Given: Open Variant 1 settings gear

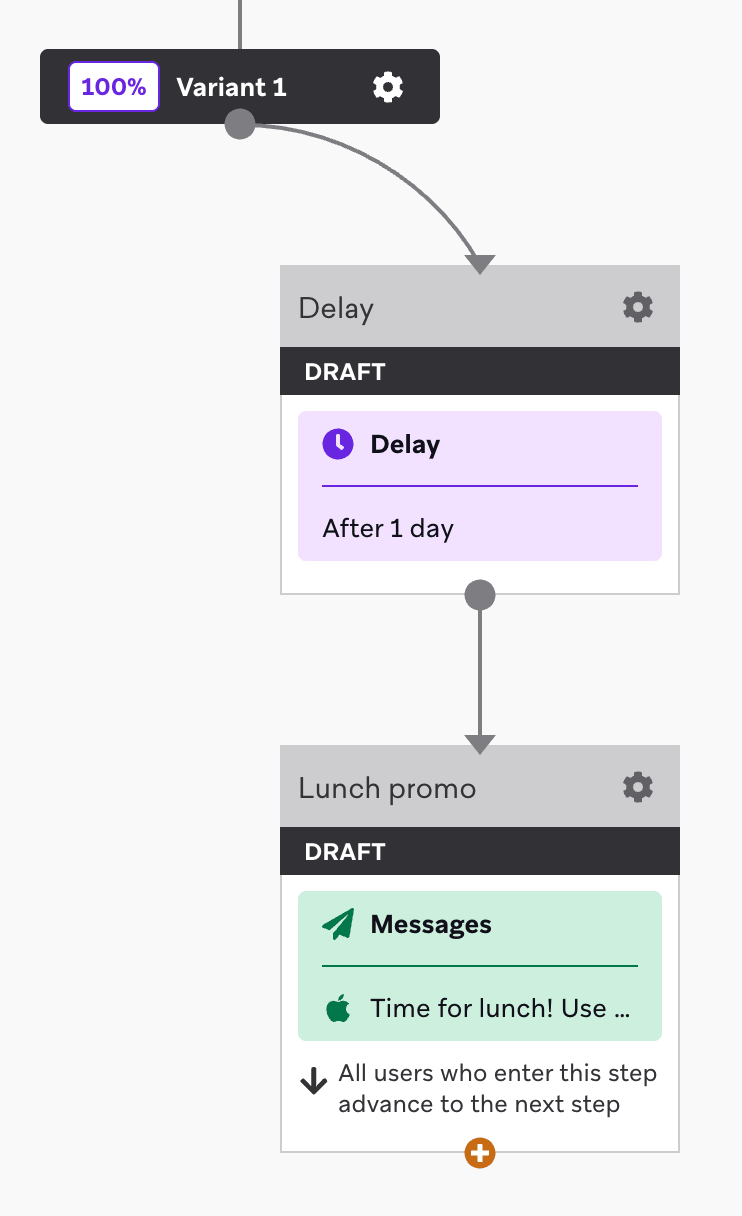Looking at the screenshot, I should pos(388,87).
